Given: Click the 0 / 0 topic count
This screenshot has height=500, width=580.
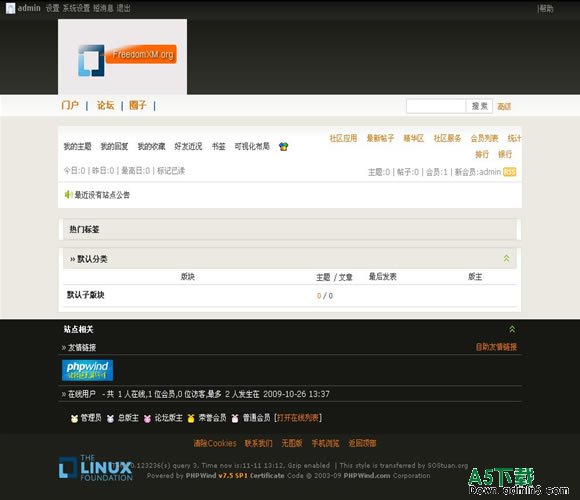Looking at the screenshot, I should pyautogui.click(x=325, y=296).
